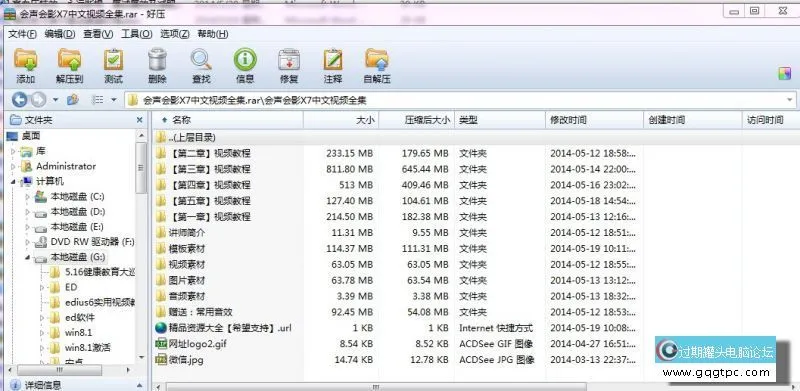The height and width of the screenshot is (391, 800).
Task: Open the 工具(O) menu
Action: click(x=136, y=34)
